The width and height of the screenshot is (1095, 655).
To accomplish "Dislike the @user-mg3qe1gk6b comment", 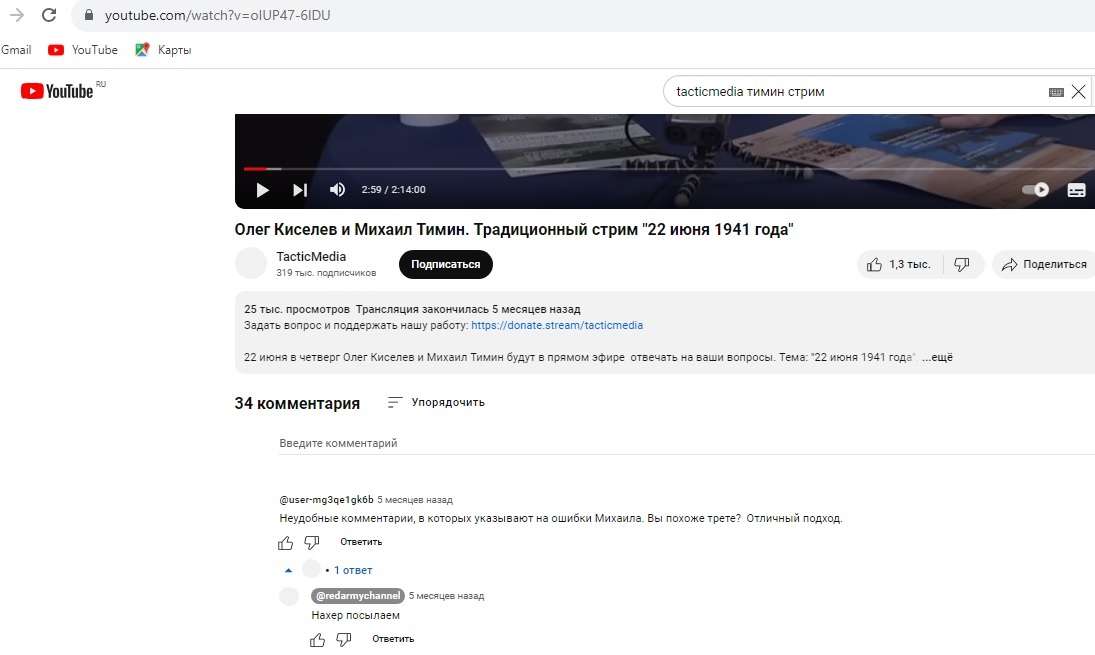I will [311, 543].
